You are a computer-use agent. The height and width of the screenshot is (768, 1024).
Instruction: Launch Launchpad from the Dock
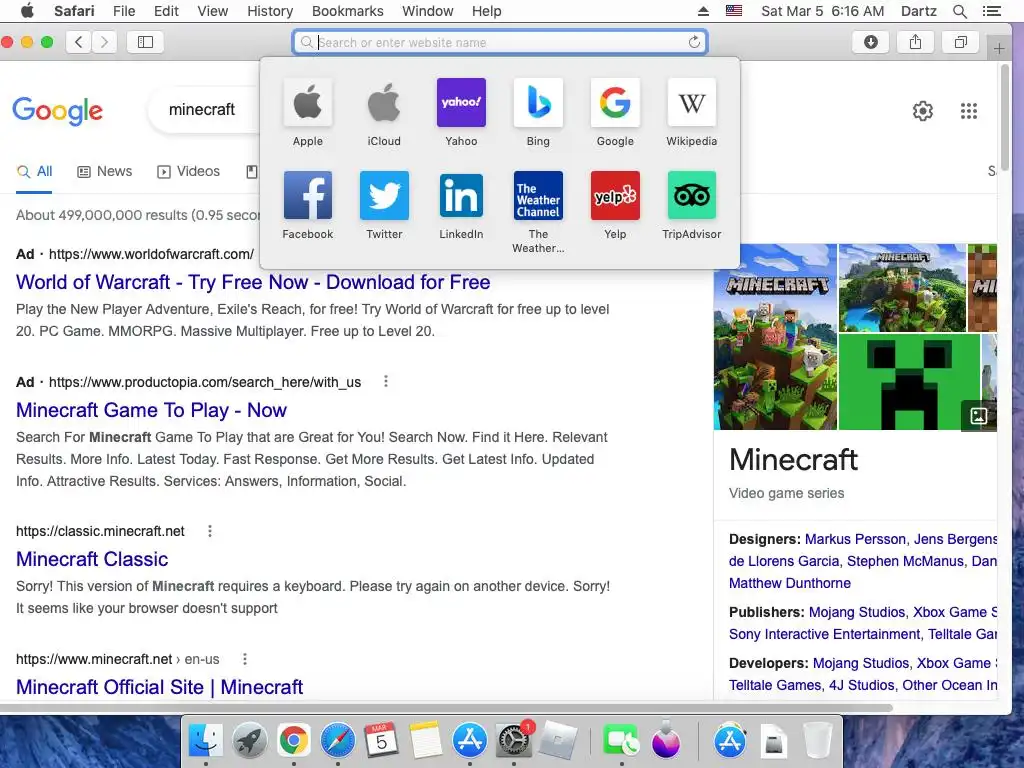pos(249,741)
